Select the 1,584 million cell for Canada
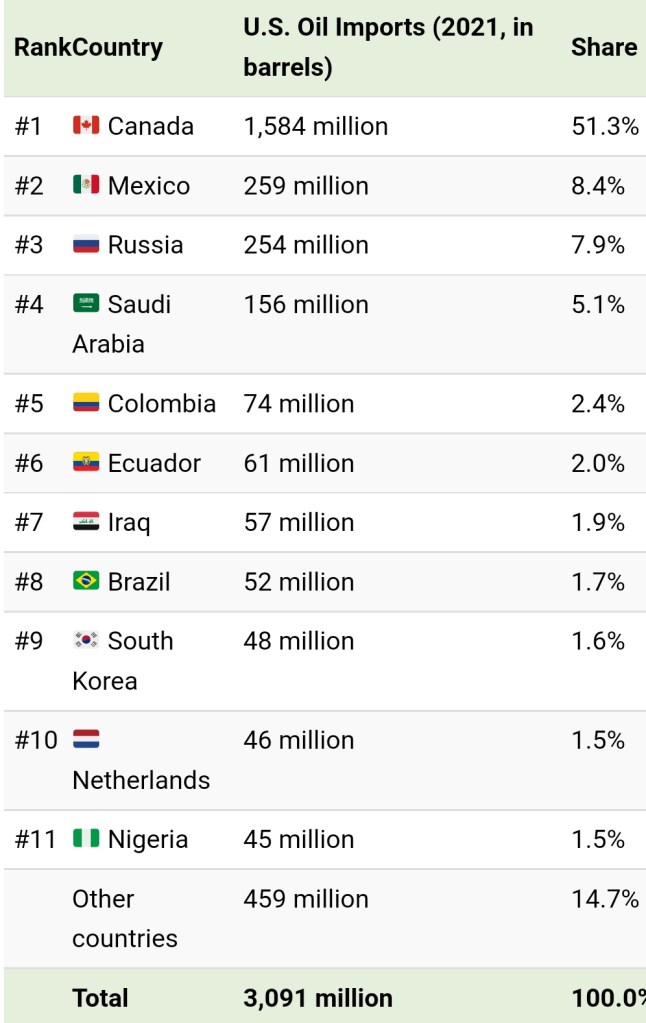The height and width of the screenshot is (1023, 646). pyautogui.click(x=316, y=127)
